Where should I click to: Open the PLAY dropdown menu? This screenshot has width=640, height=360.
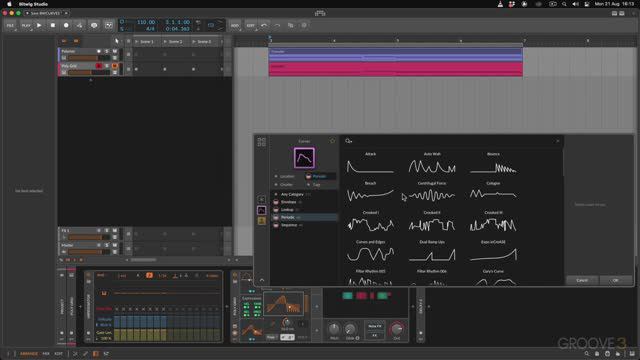tap(26, 25)
